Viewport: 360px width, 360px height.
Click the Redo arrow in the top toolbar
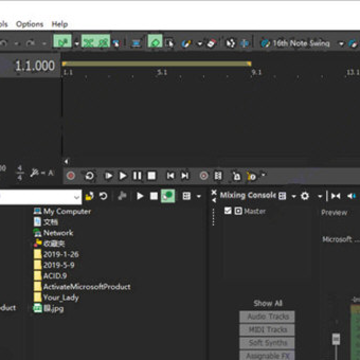tap(30, 43)
